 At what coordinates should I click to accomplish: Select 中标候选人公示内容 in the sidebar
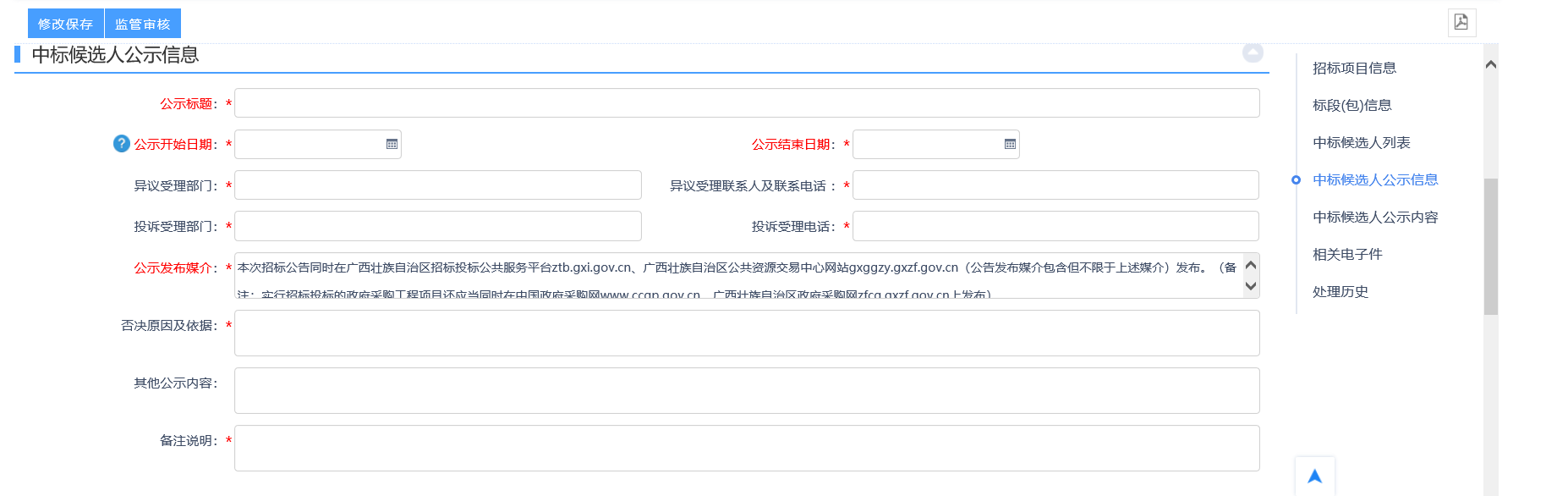point(1375,218)
